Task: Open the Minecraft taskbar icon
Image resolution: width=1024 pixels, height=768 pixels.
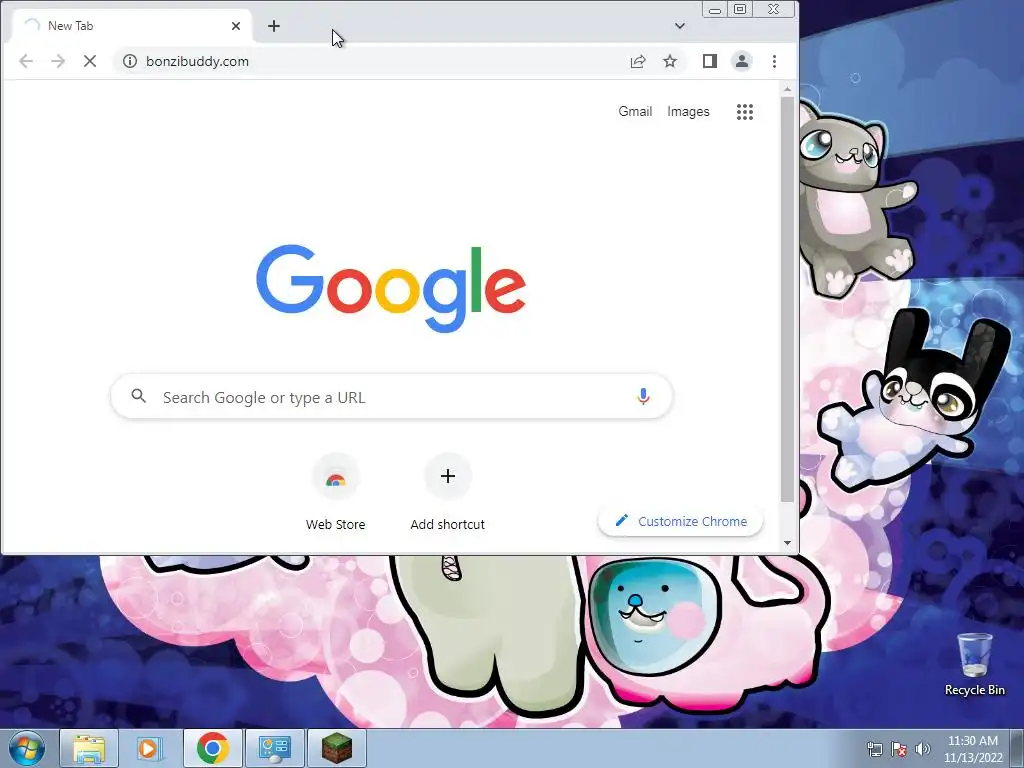Action: (x=336, y=748)
